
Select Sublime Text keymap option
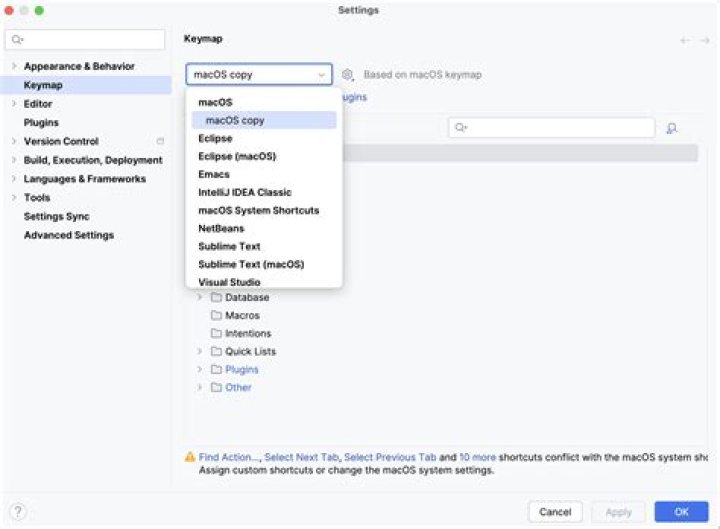coord(229,246)
